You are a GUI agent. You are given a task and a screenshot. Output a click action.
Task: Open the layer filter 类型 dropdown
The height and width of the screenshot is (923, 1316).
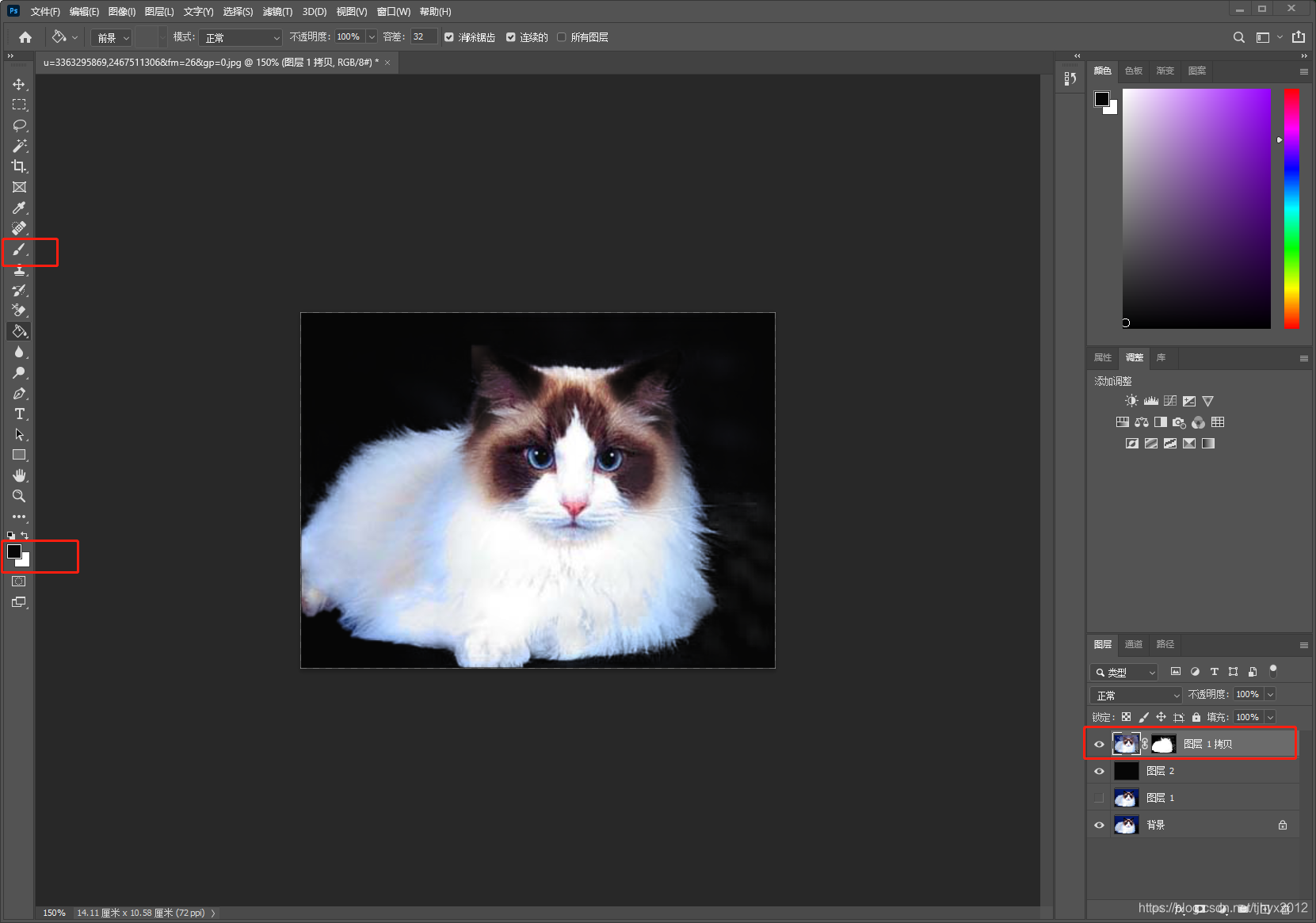pyautogui.click(x=1124, y=672)
